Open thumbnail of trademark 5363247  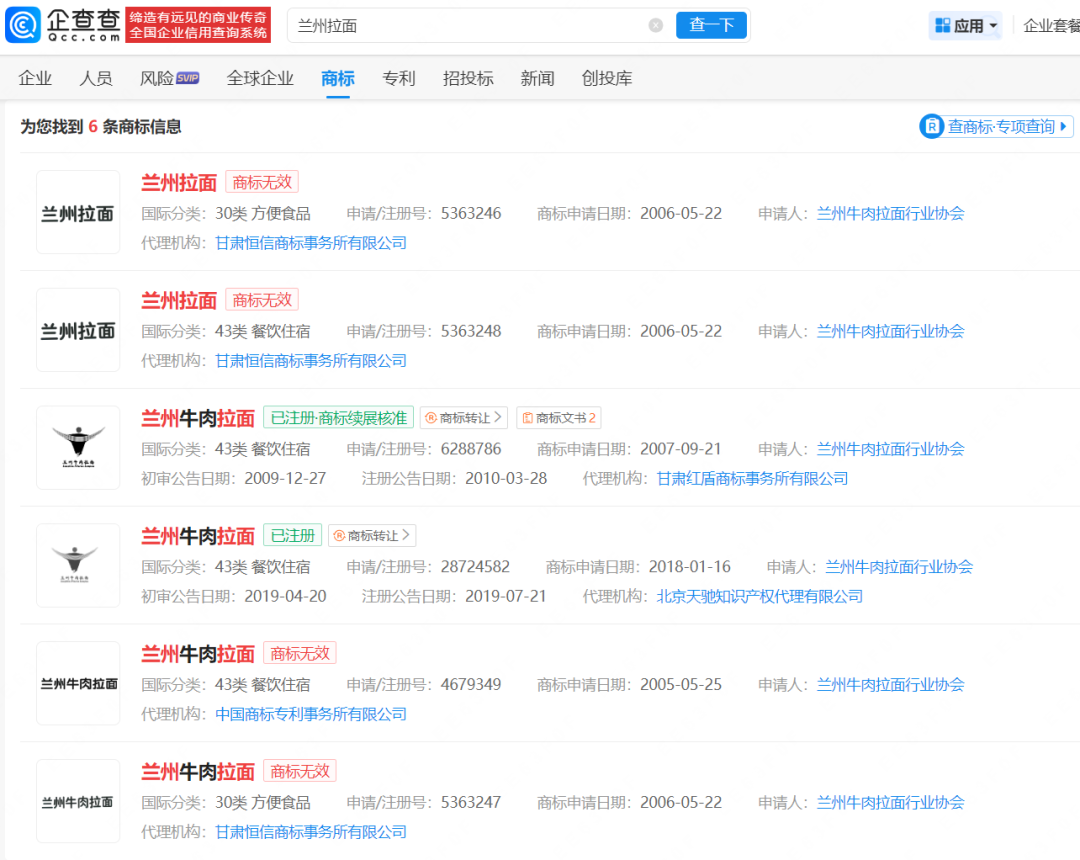tap(78, 801)
